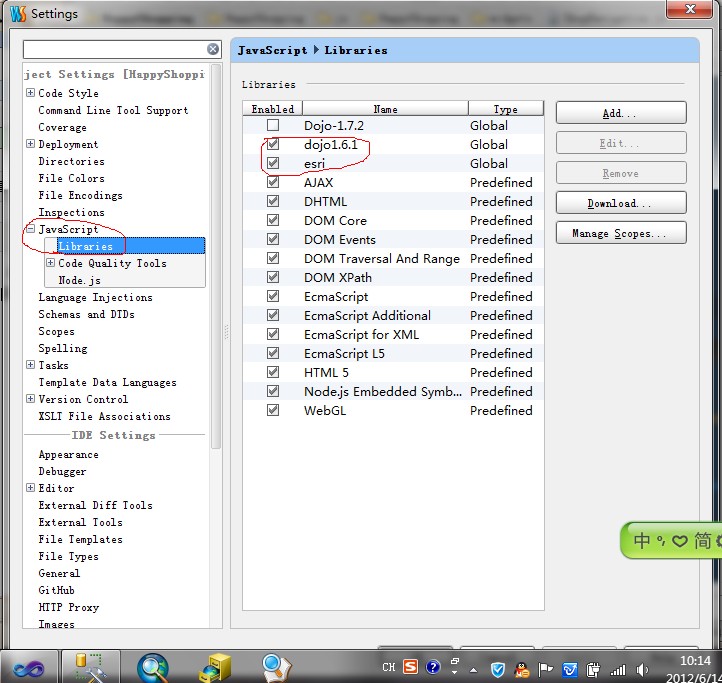Open the Node.js settings page
Screen dimensions: 722x683
(x=79, y=280)
